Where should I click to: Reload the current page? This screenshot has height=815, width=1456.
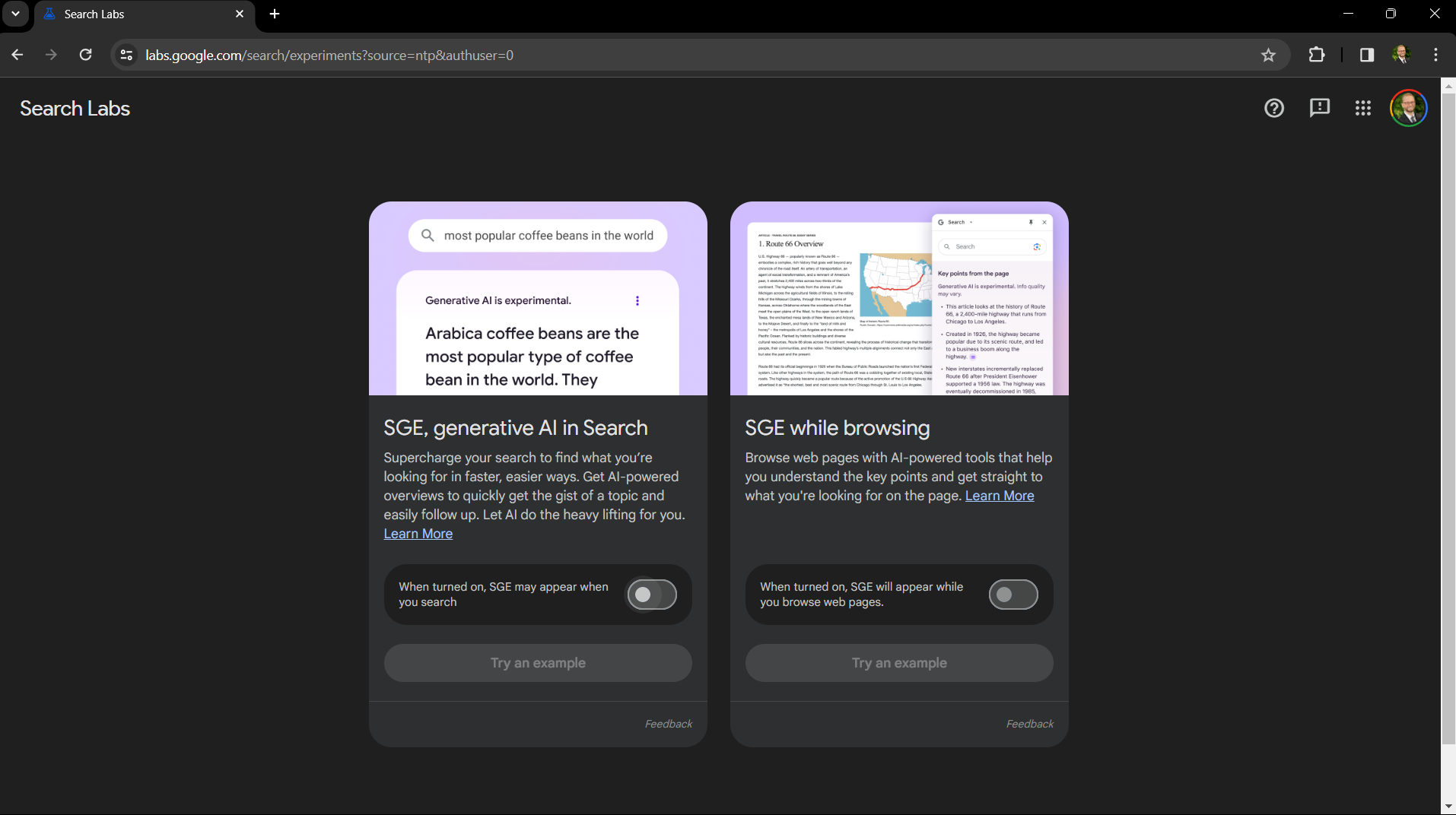pos(86,55)
